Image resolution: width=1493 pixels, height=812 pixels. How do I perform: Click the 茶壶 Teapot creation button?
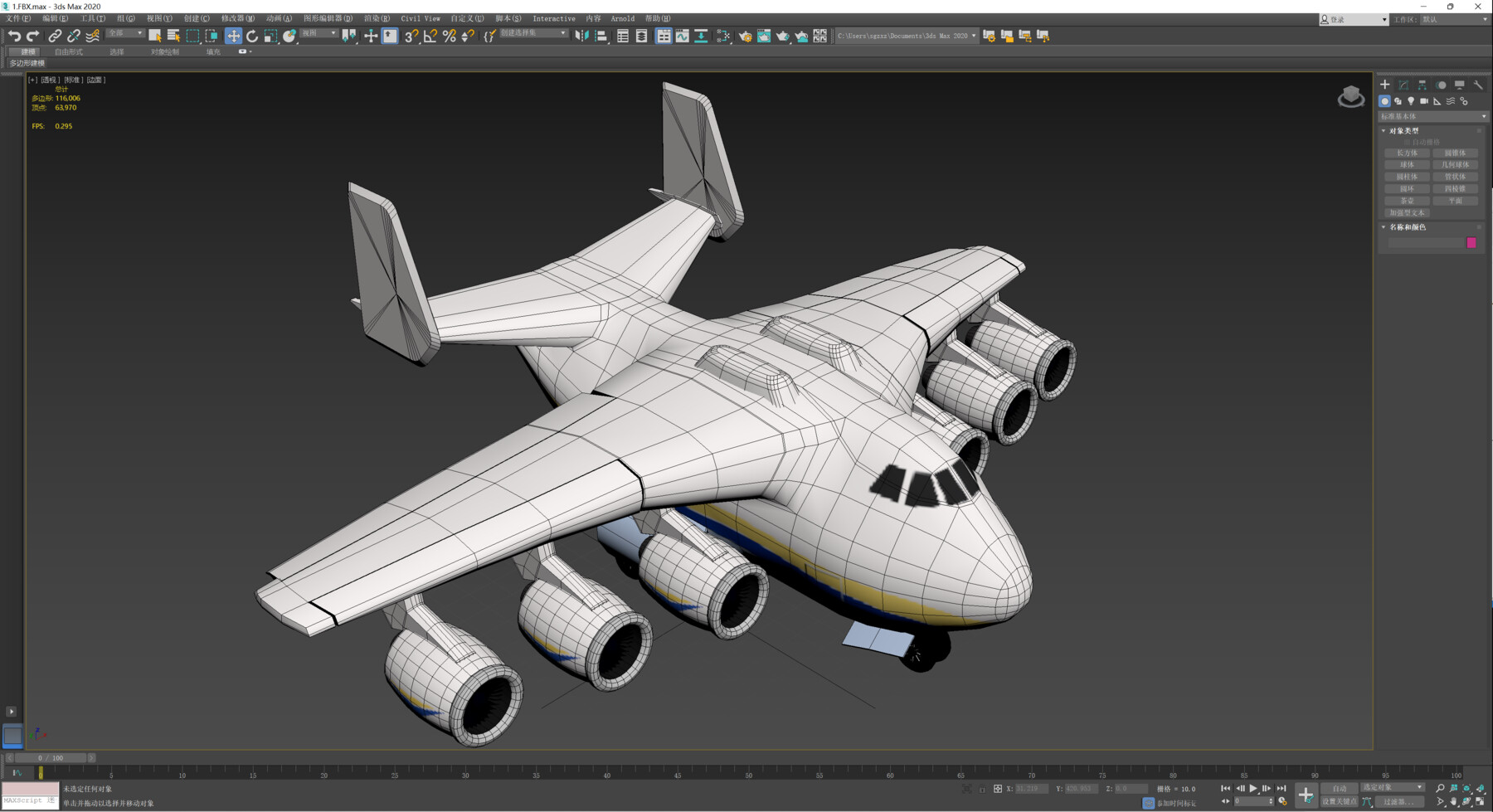coord(1407,201)
